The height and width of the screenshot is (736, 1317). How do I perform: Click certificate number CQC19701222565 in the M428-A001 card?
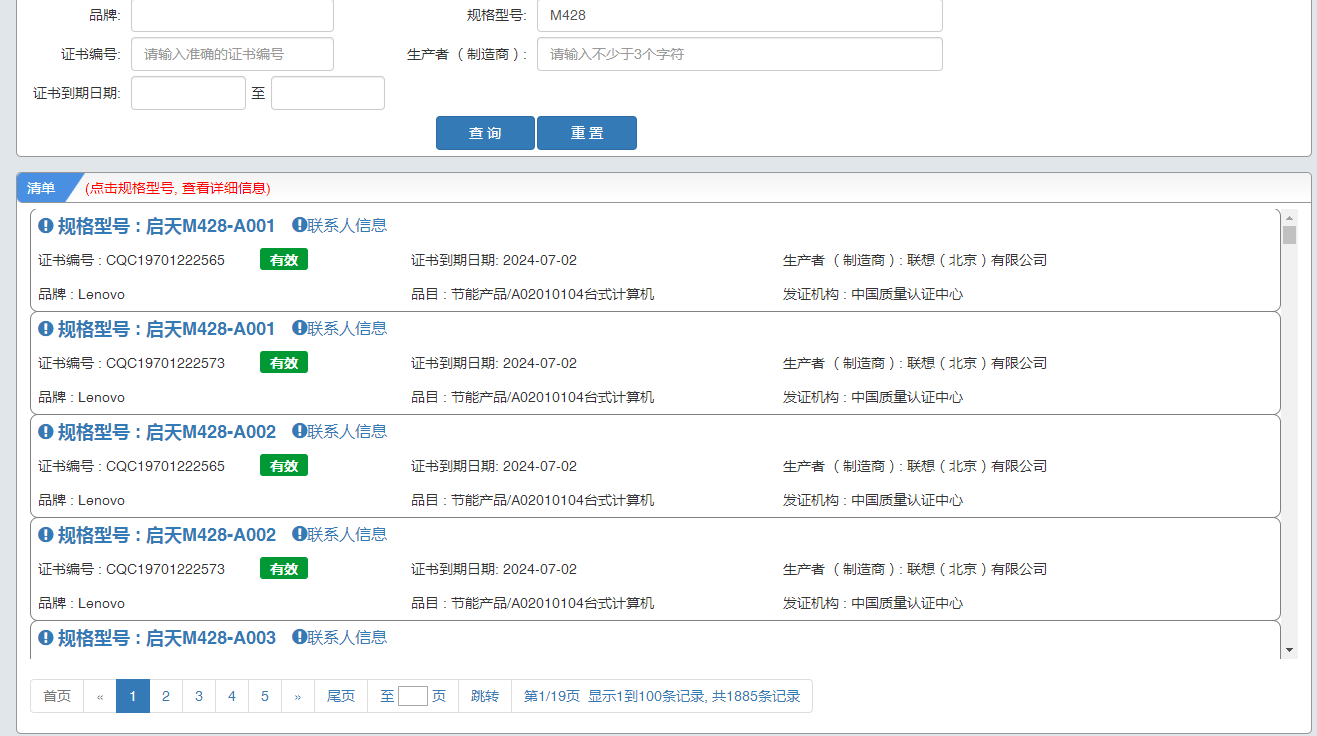166,260
